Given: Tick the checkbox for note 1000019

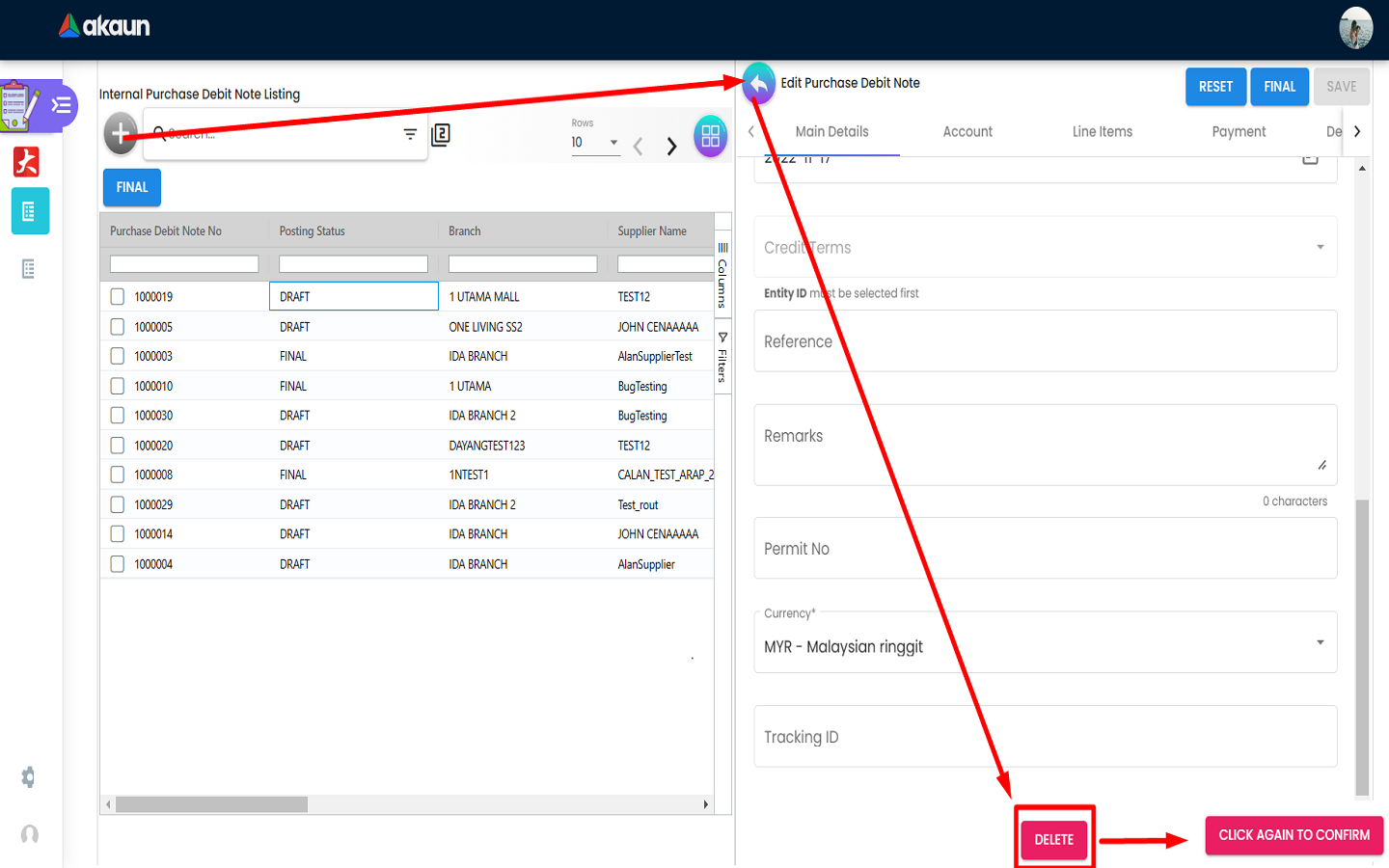Looking at the screenshot, I should (118, 297).
